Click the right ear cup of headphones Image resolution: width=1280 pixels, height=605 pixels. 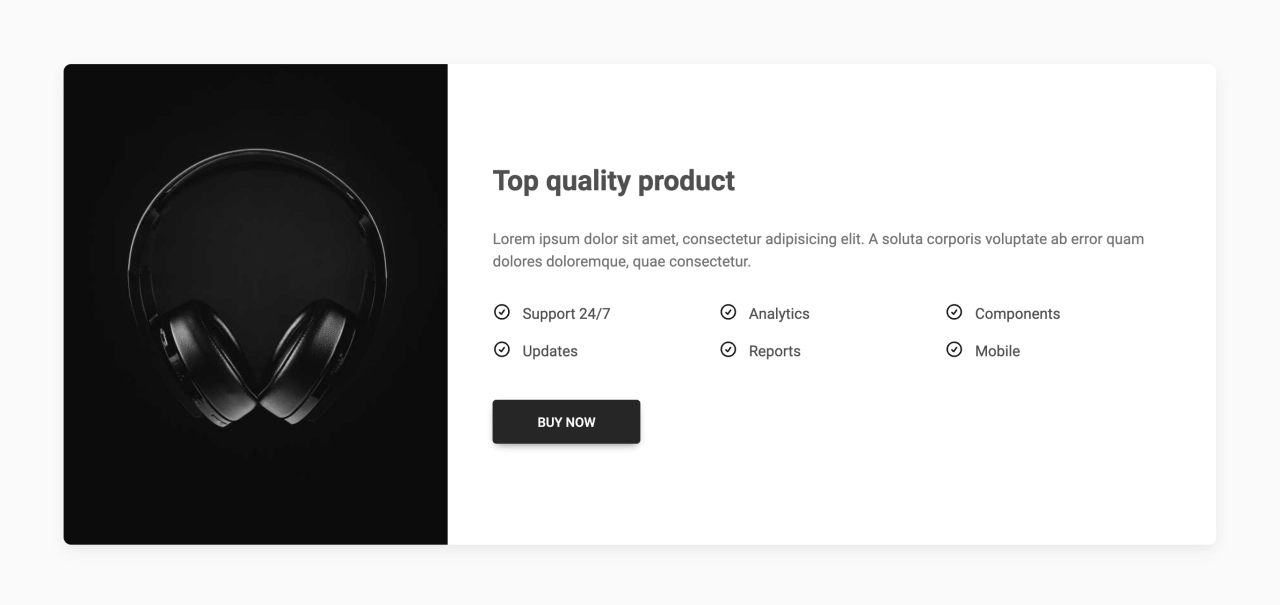point(309,363)
